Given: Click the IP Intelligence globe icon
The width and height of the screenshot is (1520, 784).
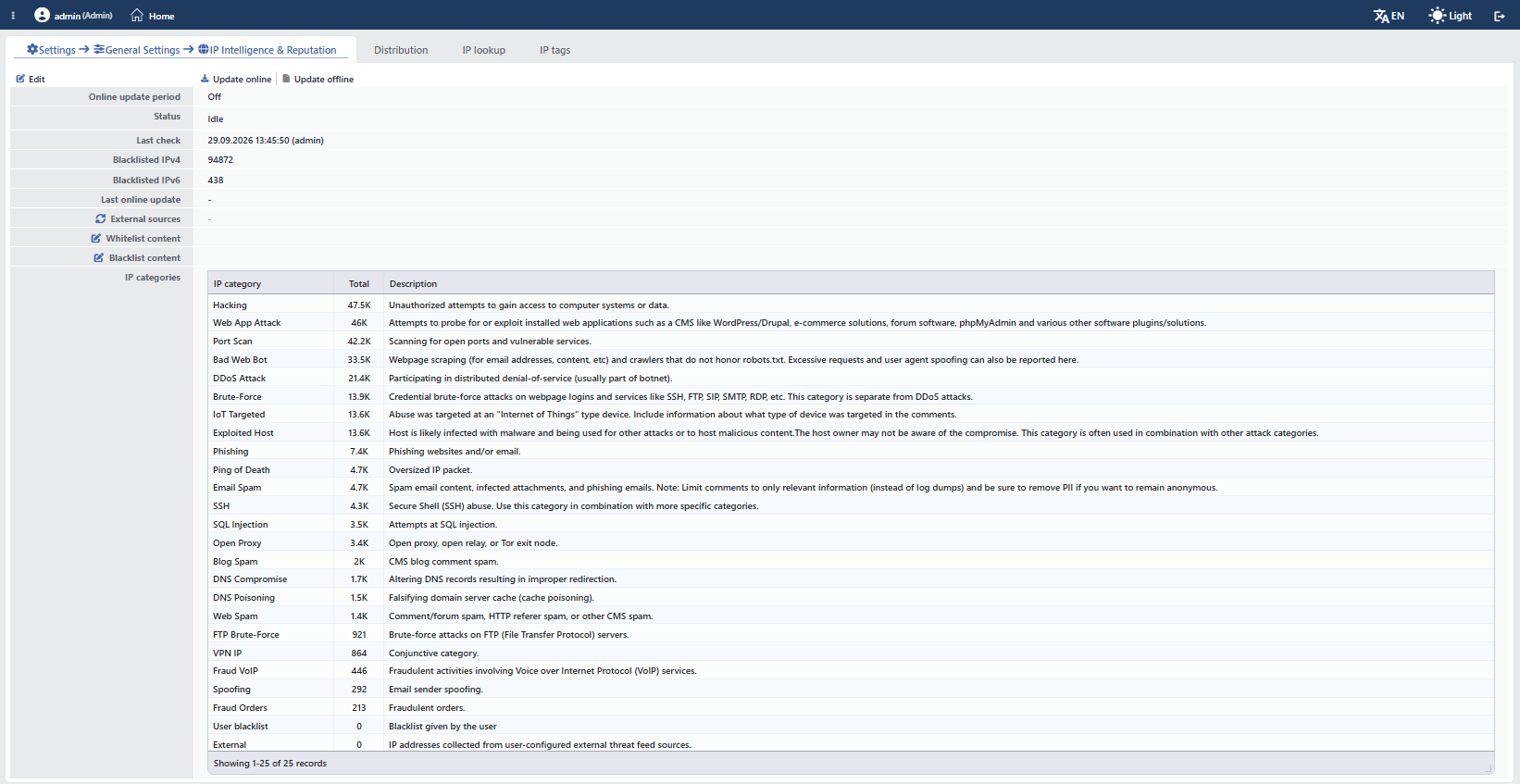Looking at the screenshot, I should (x=204, y=49).
